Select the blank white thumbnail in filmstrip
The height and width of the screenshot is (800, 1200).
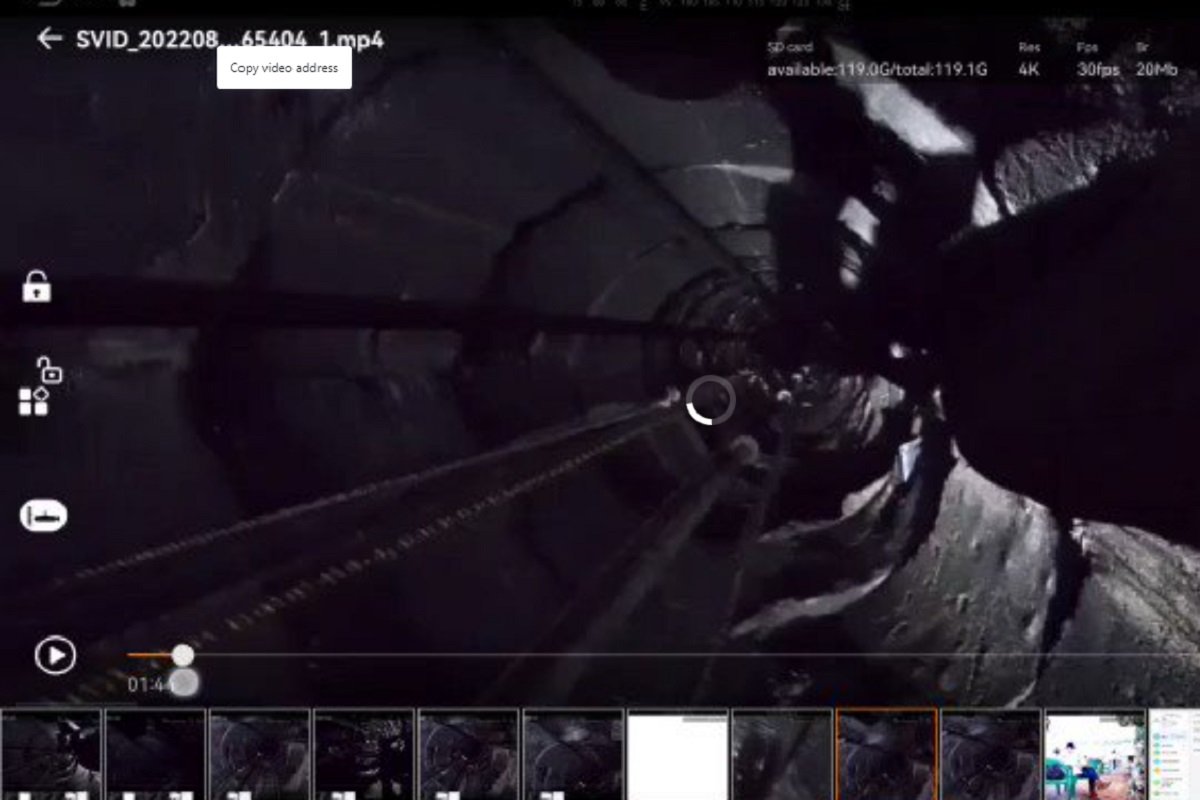[x=677, y=754]
